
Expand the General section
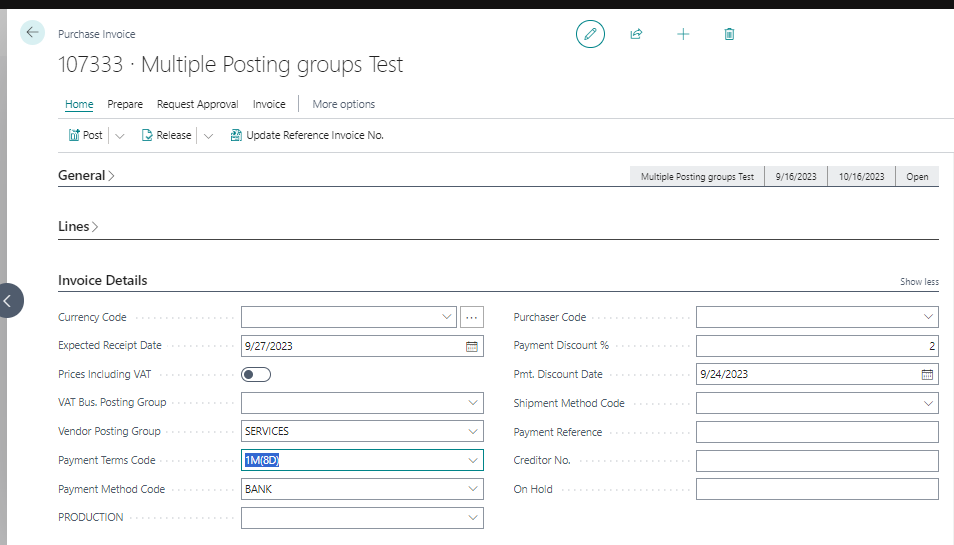[x=86, y=175]
